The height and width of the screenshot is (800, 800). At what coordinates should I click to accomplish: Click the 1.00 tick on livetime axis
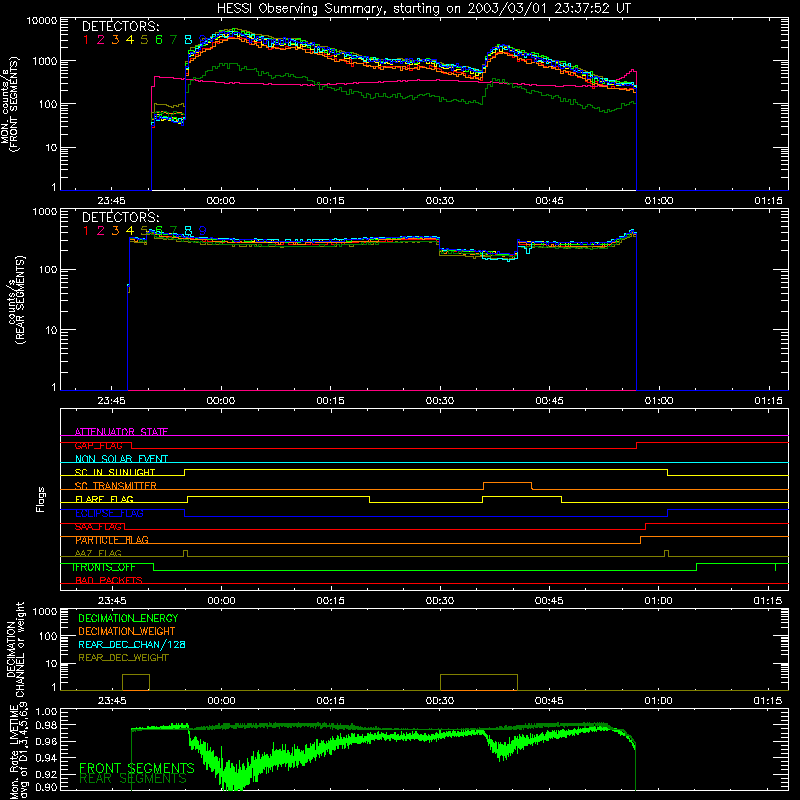tap(46, 712)
